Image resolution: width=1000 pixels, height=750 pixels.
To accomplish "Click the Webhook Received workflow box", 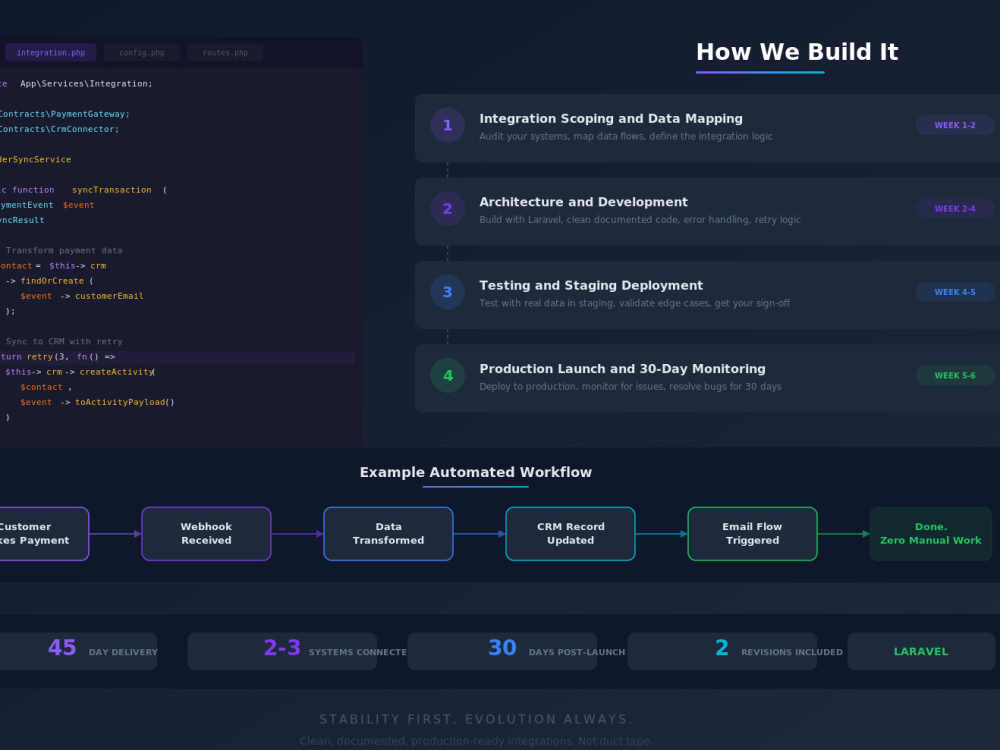I will tap(206, 534).
